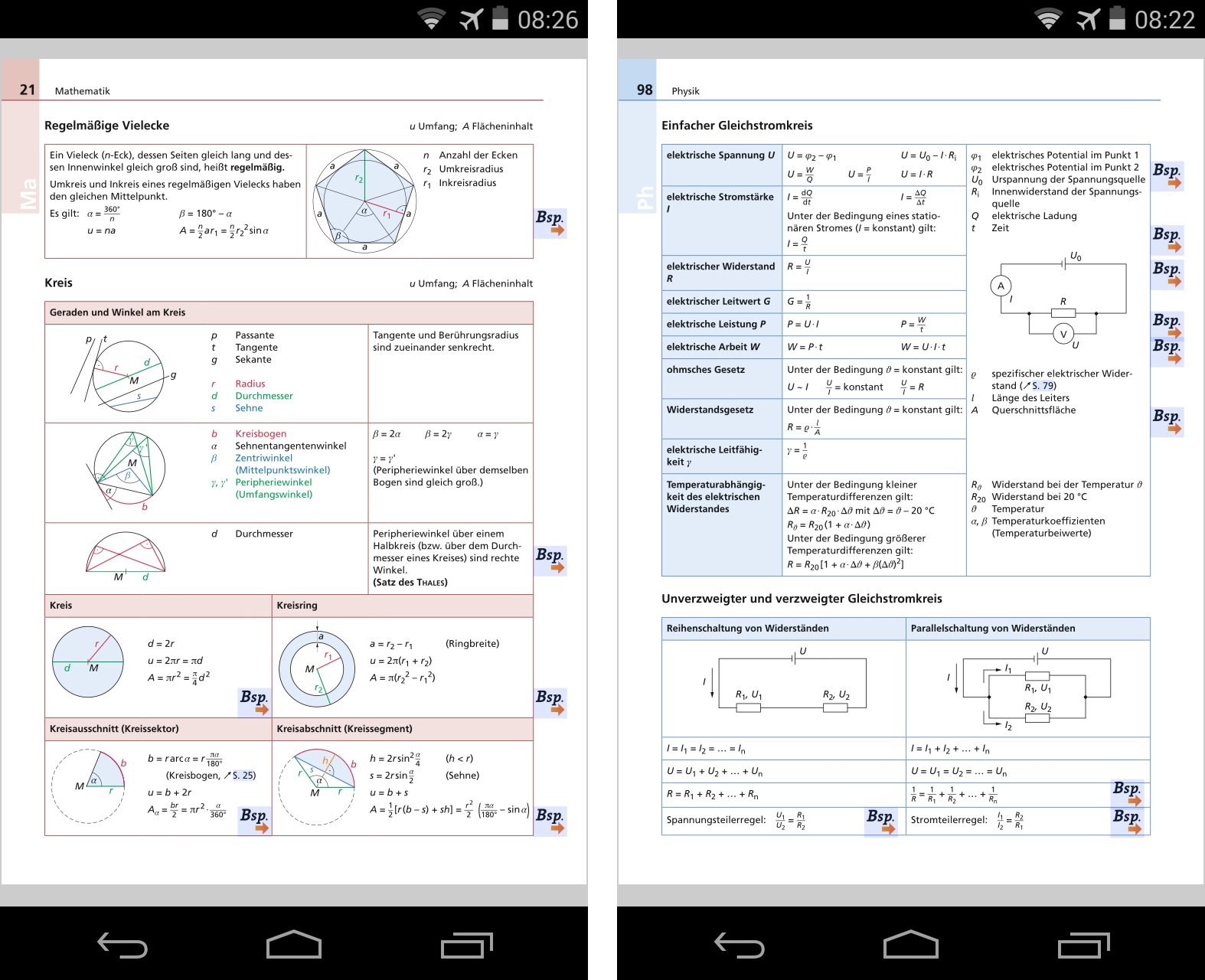Follow the S. 25 page reference link
Image resolution: width=1205 pixels, height=980 pixels.
(x=243, y=776)
